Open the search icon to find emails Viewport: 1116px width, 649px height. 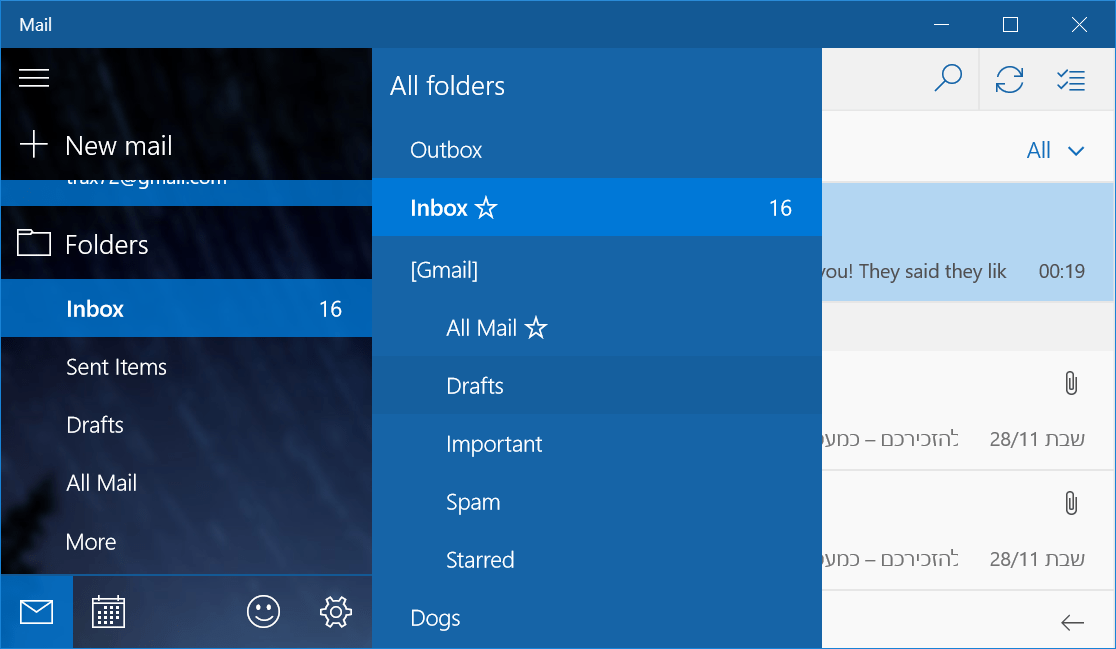coord(948,79)
